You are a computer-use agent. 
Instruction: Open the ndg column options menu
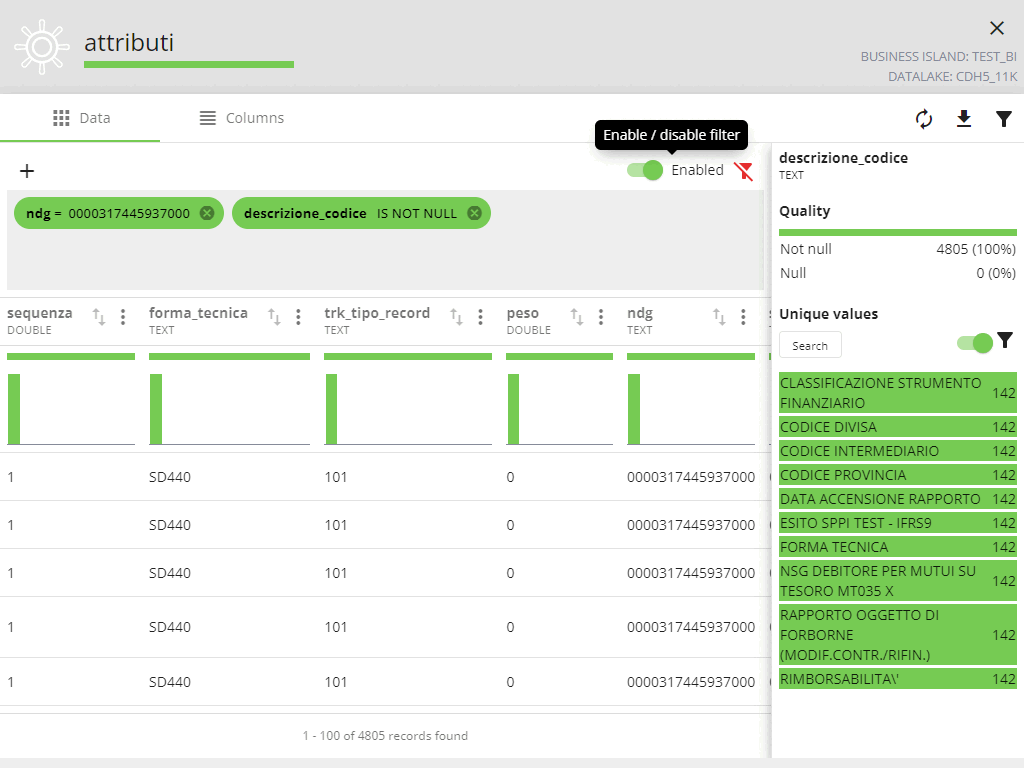pyautogui.click(x=743, y=317)
